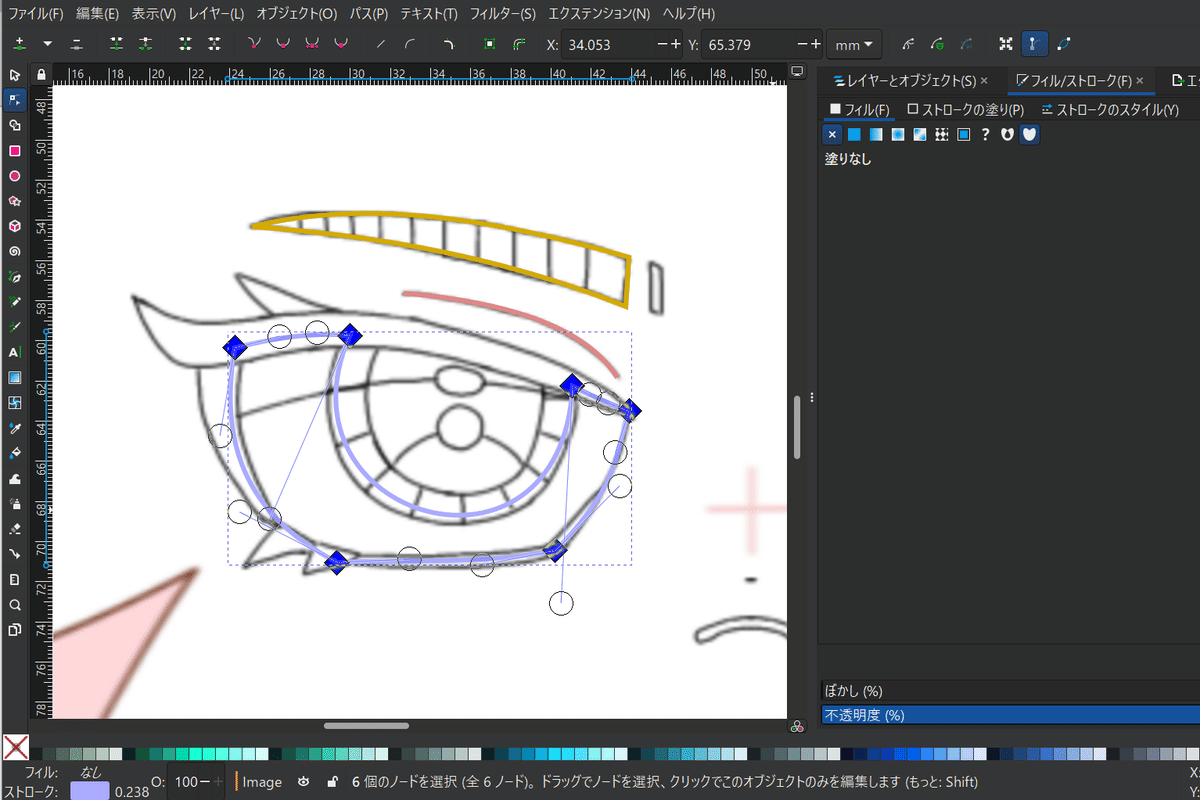This screenshot has height=800, width=1200.
Task: Select the 3D Box tool
Action: (x=14, y=226)
